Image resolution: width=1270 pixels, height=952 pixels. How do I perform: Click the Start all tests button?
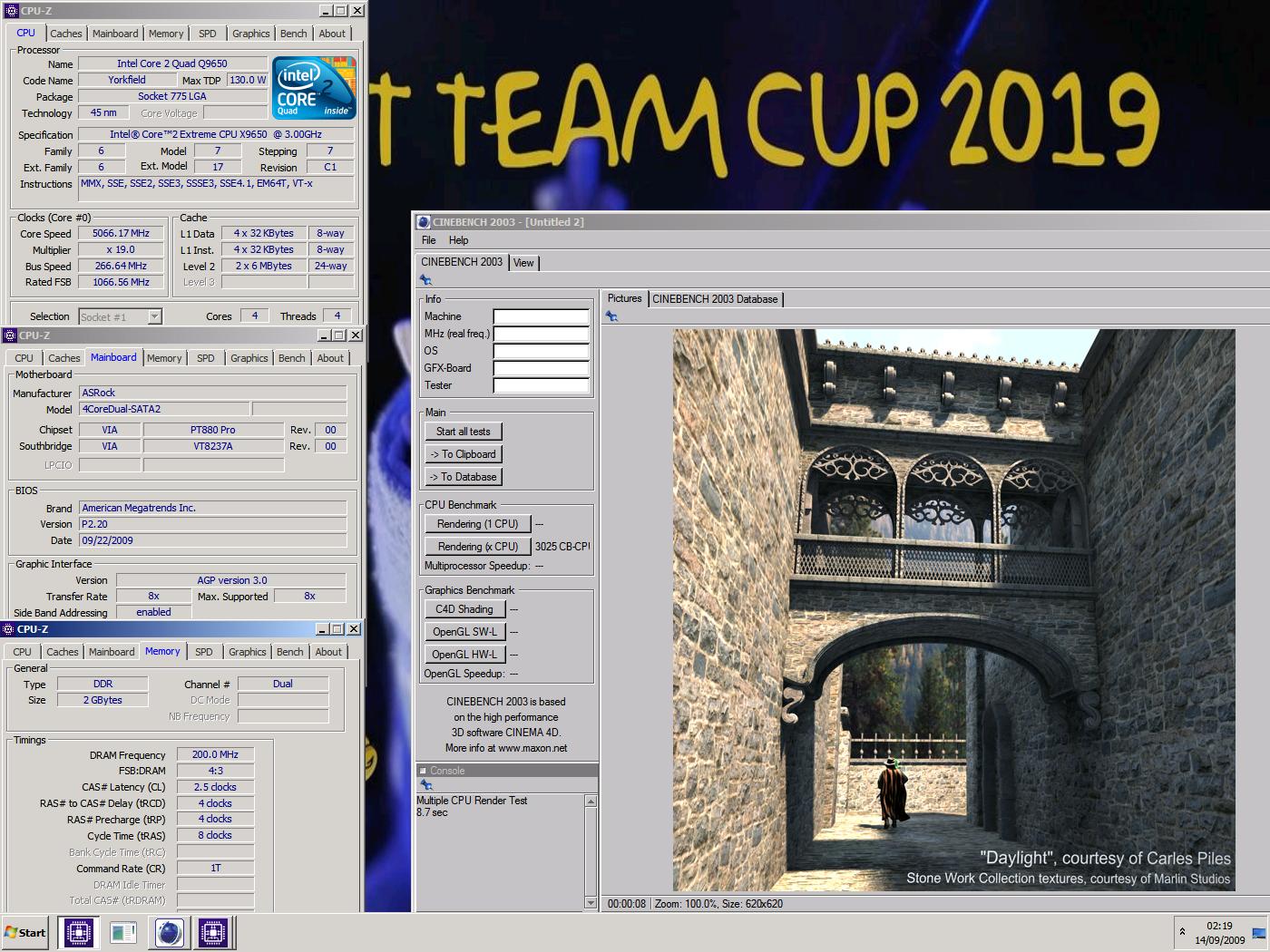pyautogui.click(x=464, y=432)
